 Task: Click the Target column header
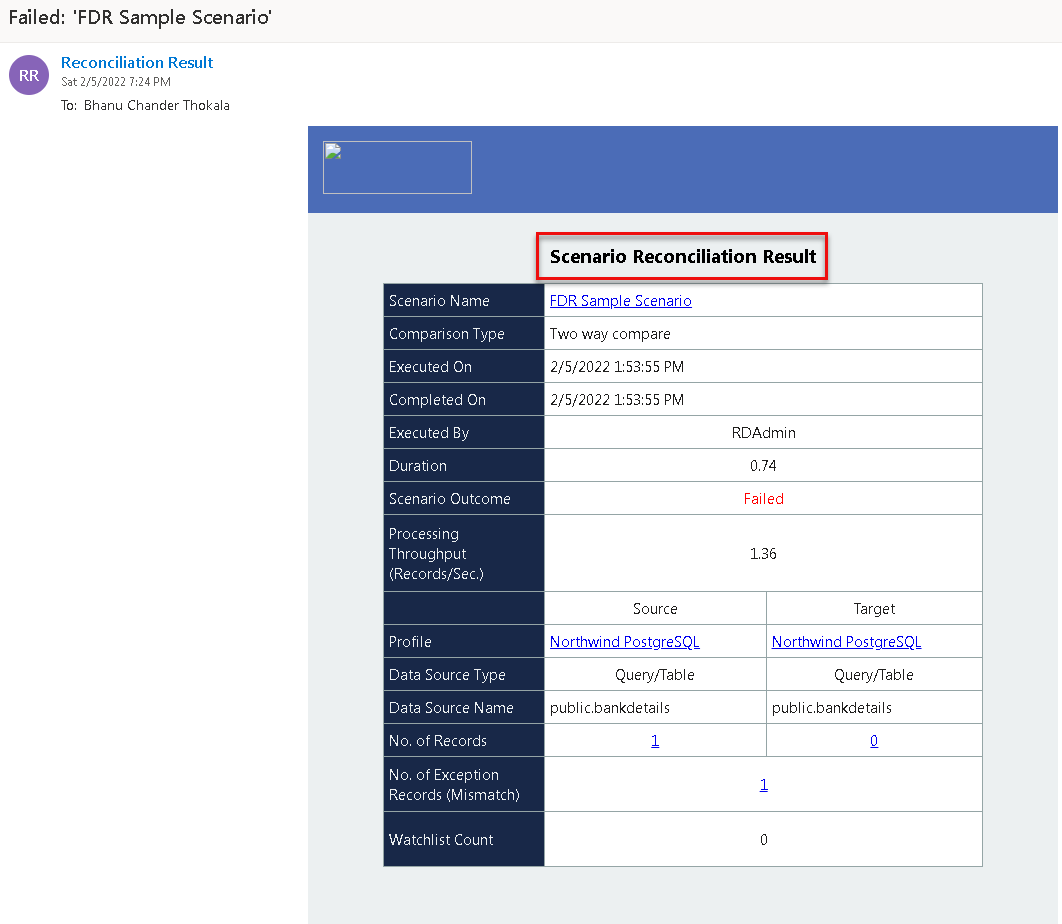tap(874, 609)
